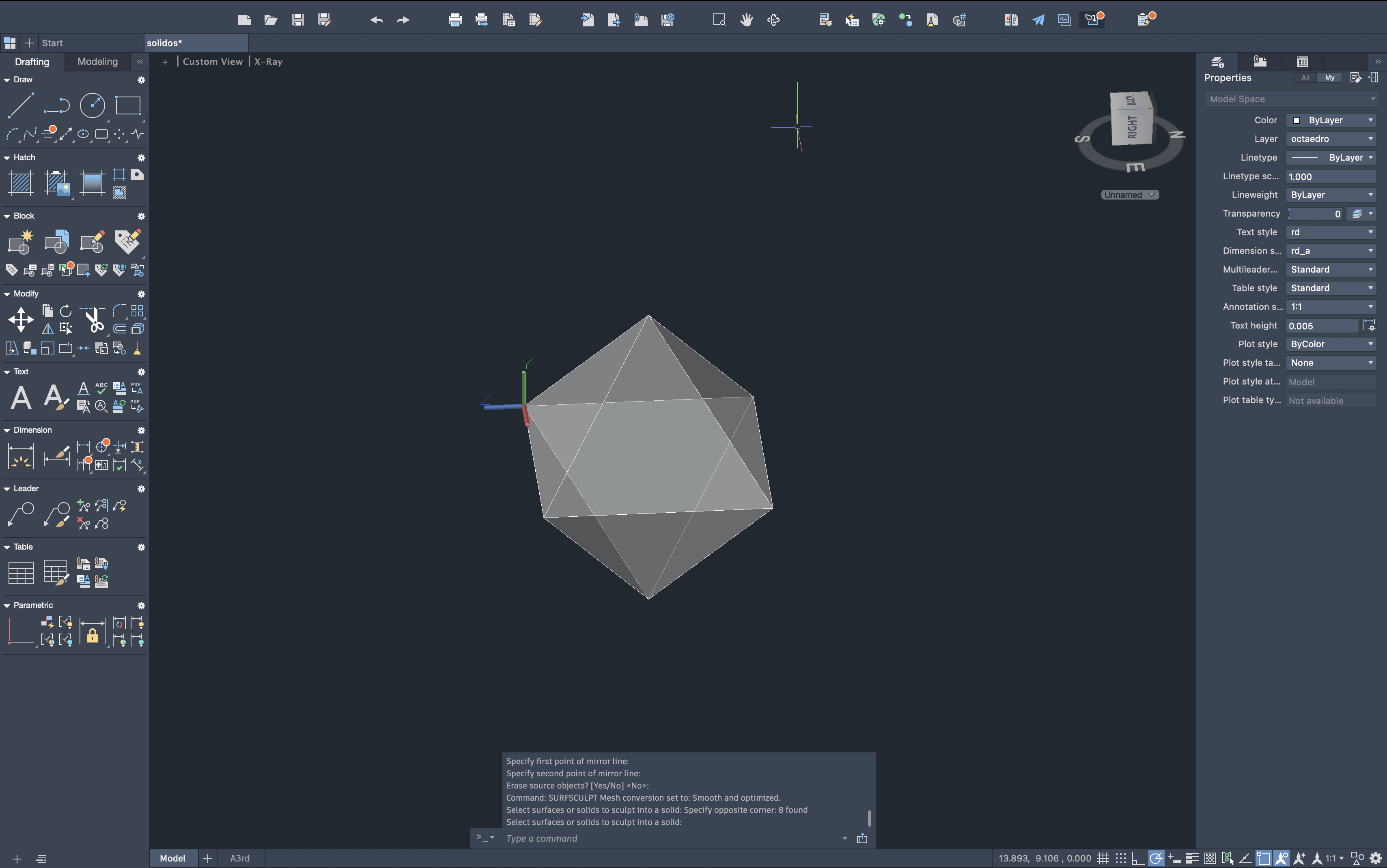Click the Trim scissors tool
This screenshot has height=868, width=1387.
pos(94,320)
